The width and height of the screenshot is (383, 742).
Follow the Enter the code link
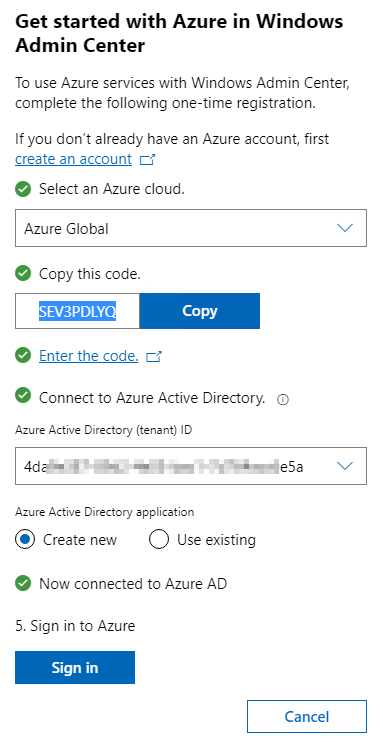click(89, 356)
